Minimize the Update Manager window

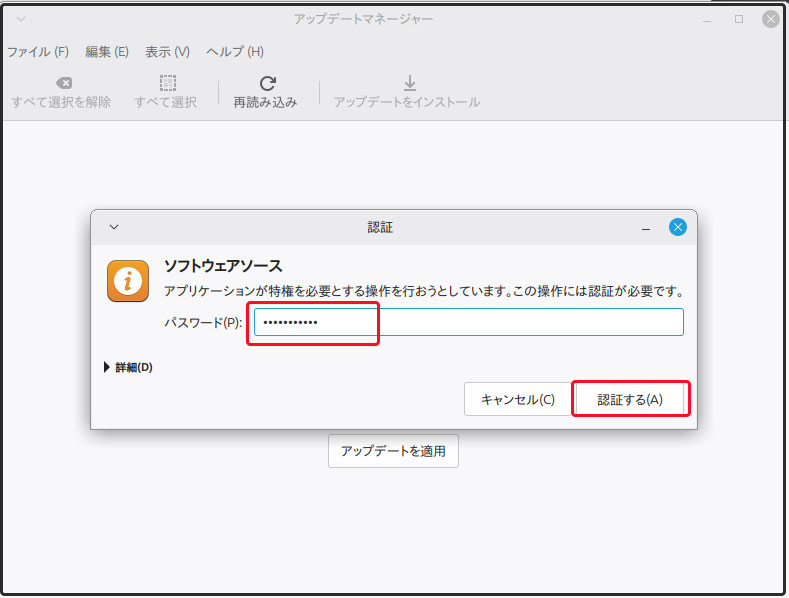[707, 20]
